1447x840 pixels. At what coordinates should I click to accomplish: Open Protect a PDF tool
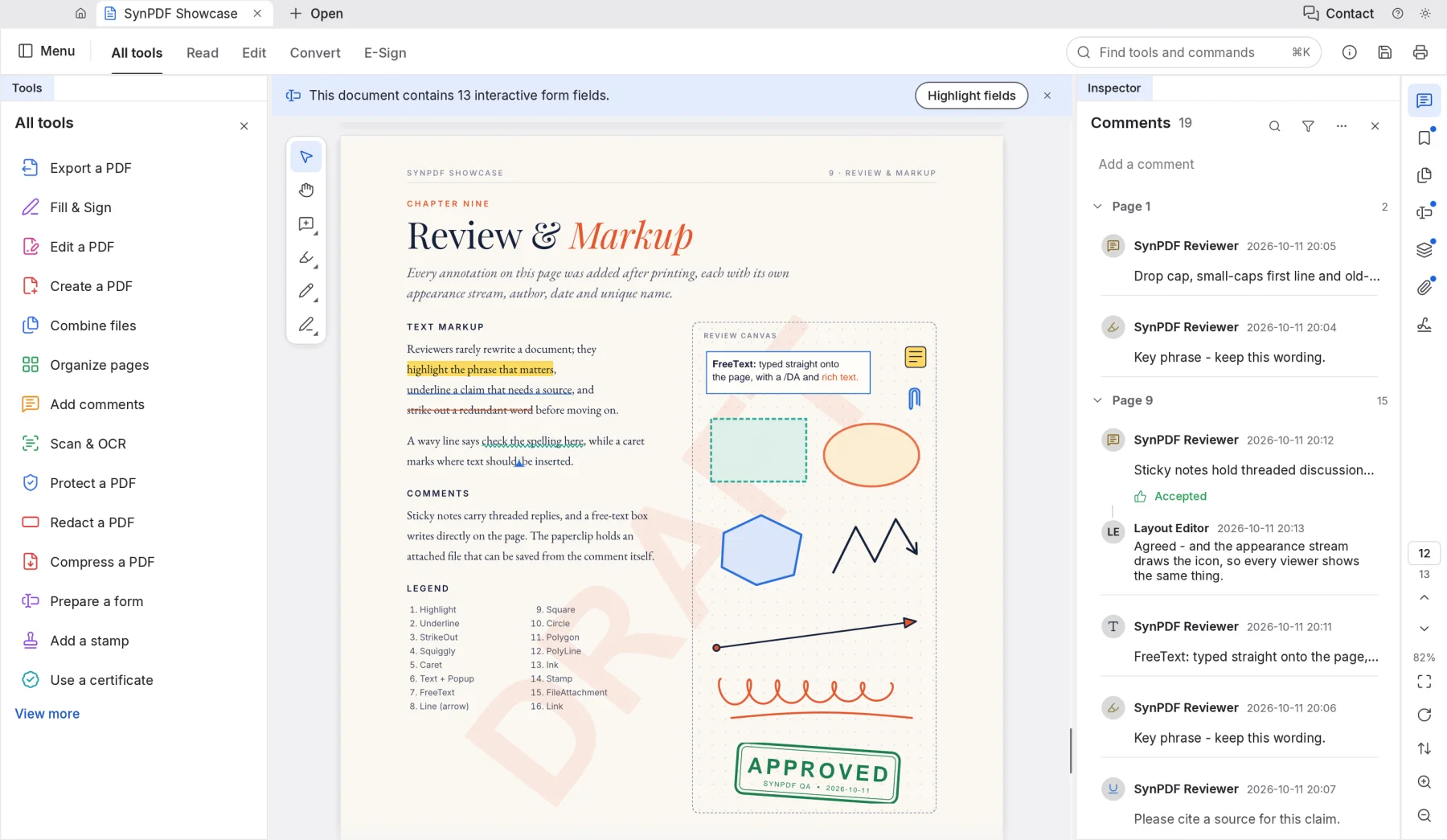(134, 483)
